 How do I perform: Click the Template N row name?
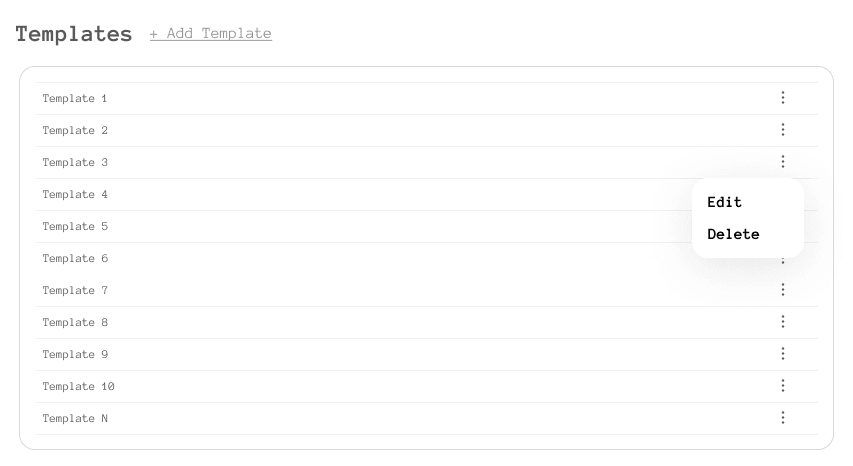pyautogui.click(x=75, y=419)
